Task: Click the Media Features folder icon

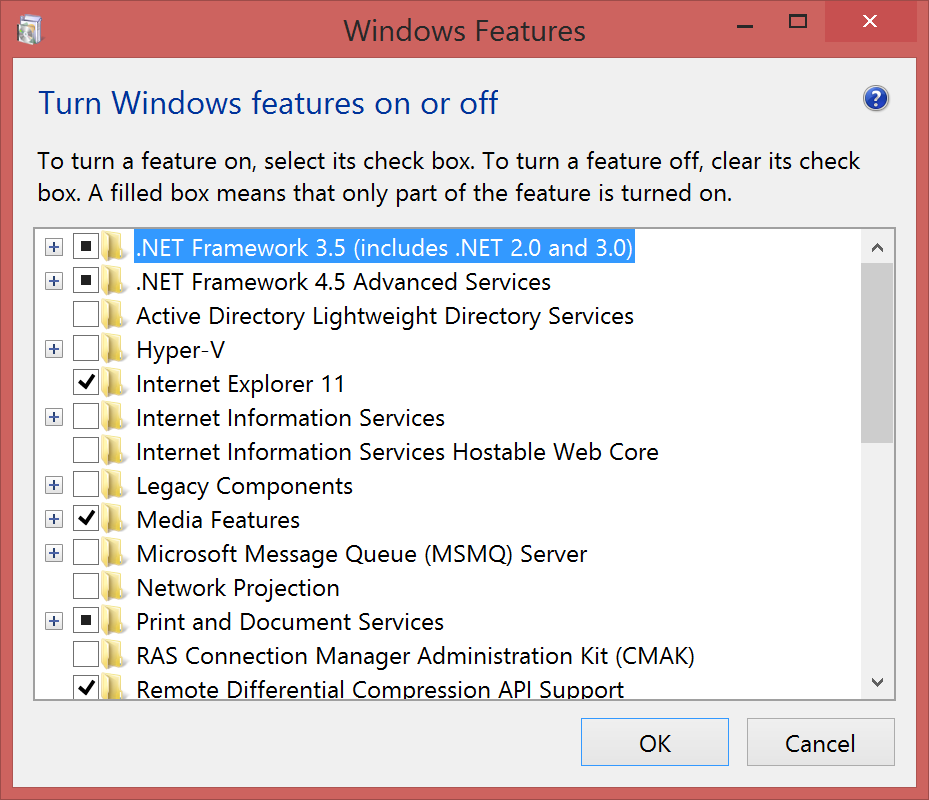Action: click(x=113, y=519)
